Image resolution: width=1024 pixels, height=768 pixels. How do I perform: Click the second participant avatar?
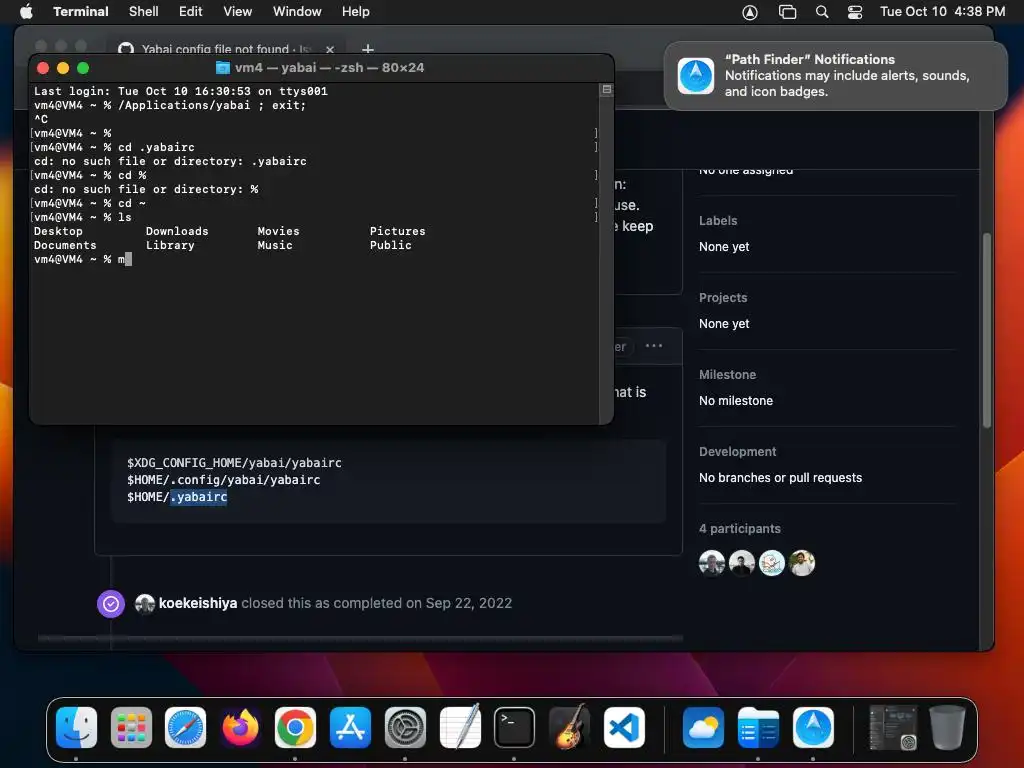tap(742, 563)
